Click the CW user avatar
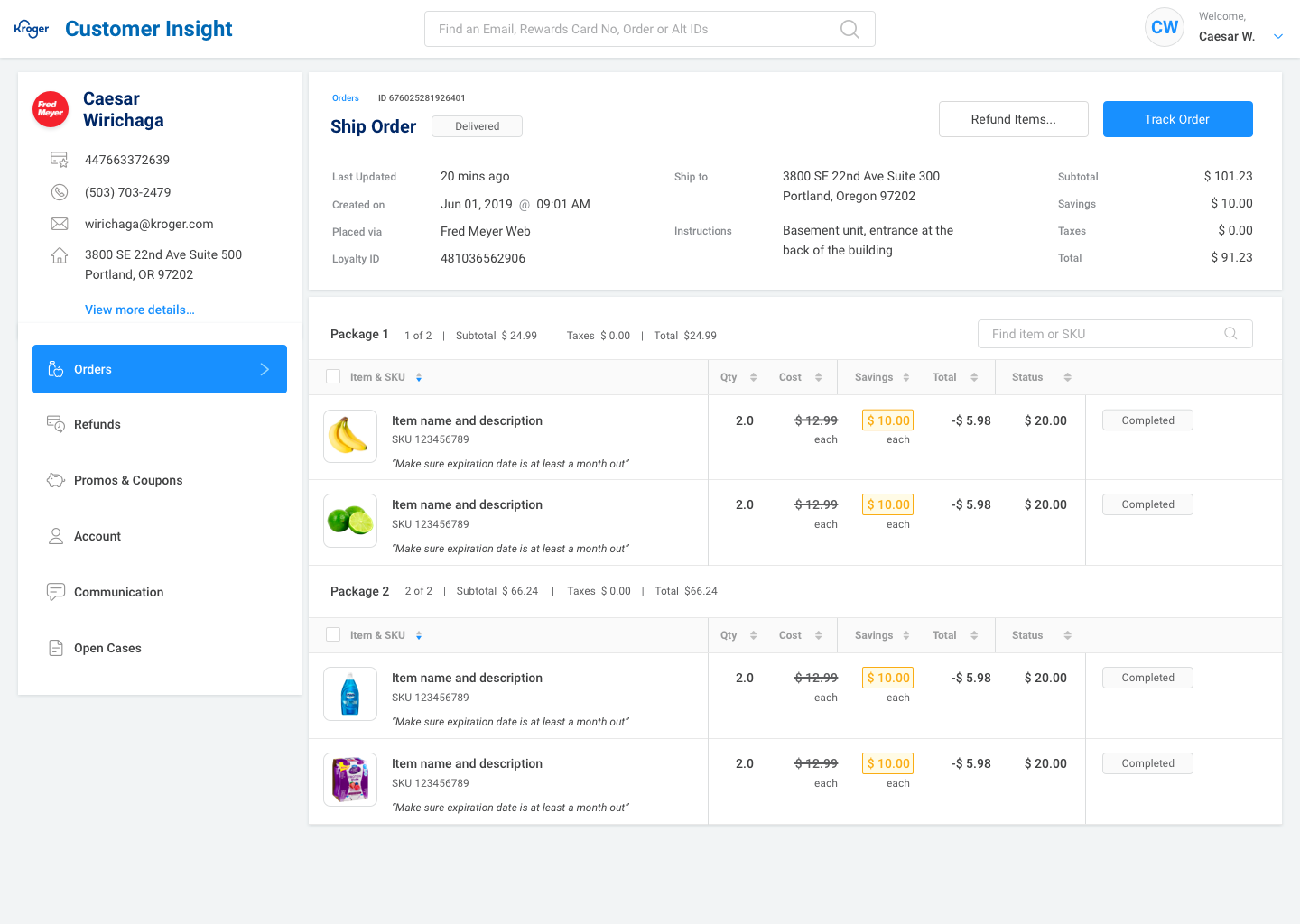The width and height of the screenshot is (1300, 924). click(1164, 28)
